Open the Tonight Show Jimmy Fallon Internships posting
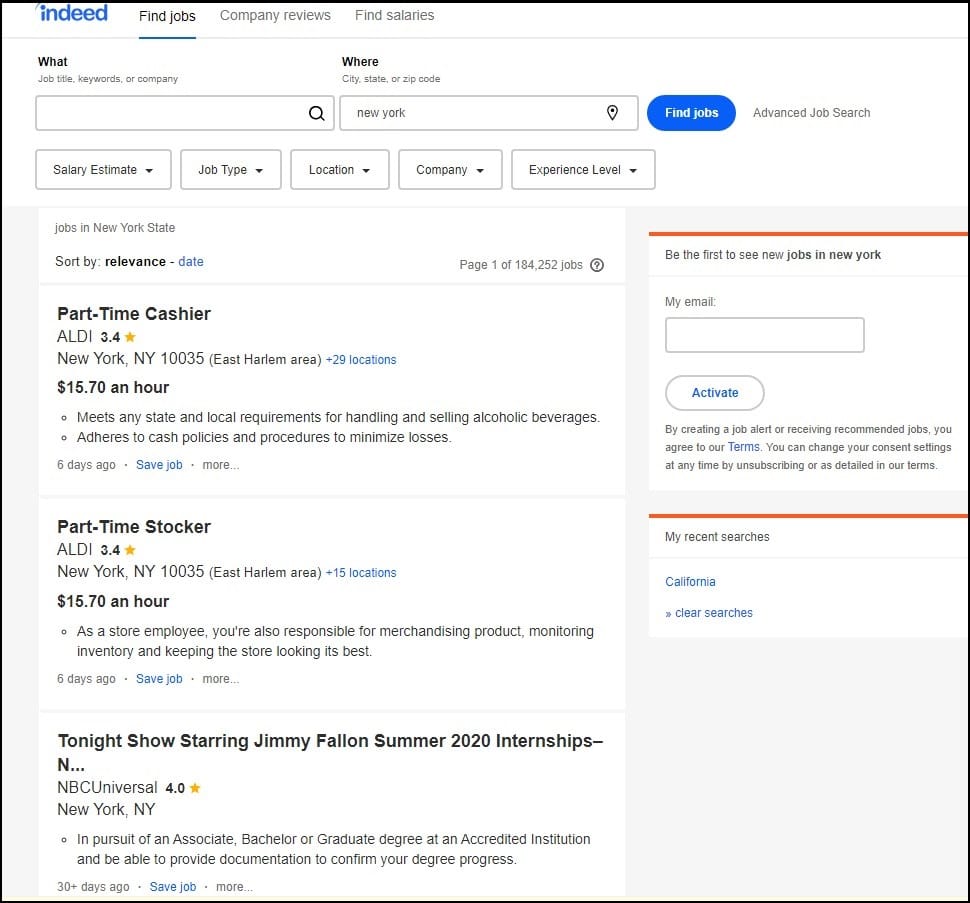 coord(330,752)
